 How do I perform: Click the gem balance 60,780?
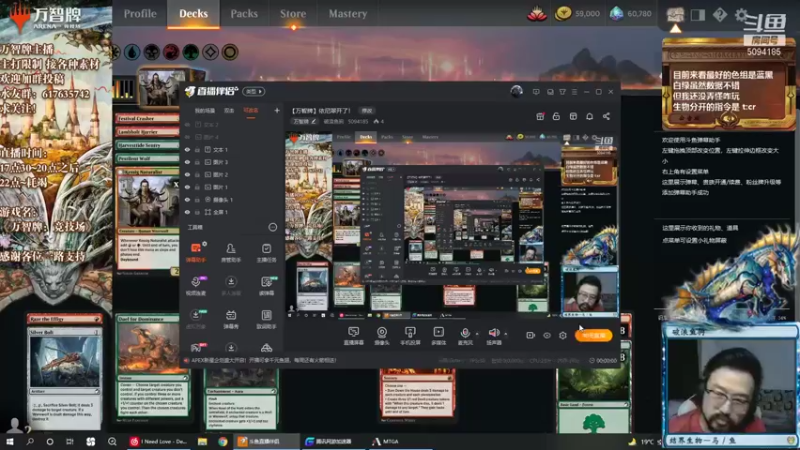631,14
